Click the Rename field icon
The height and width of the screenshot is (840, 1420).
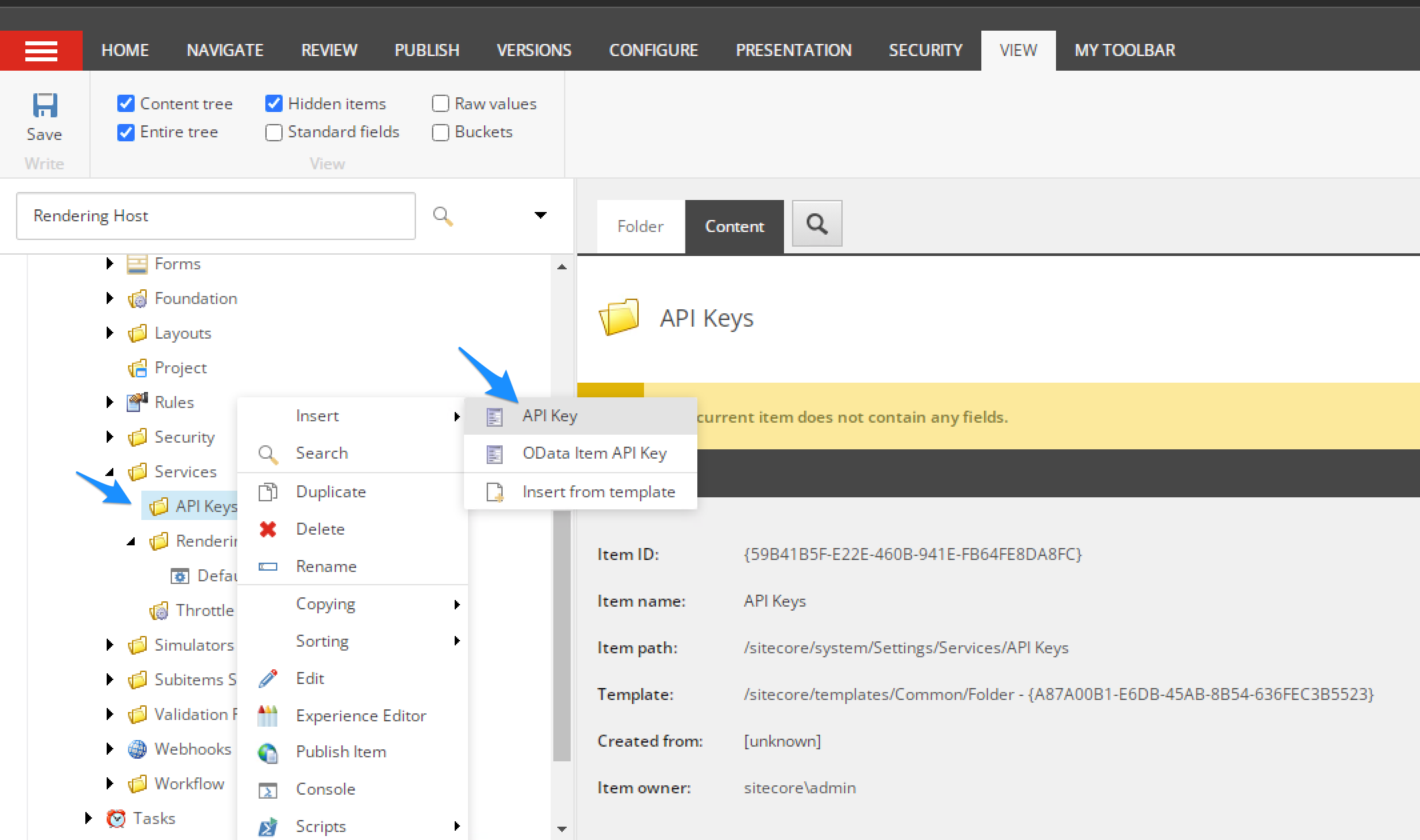click(x=268, y=567)
